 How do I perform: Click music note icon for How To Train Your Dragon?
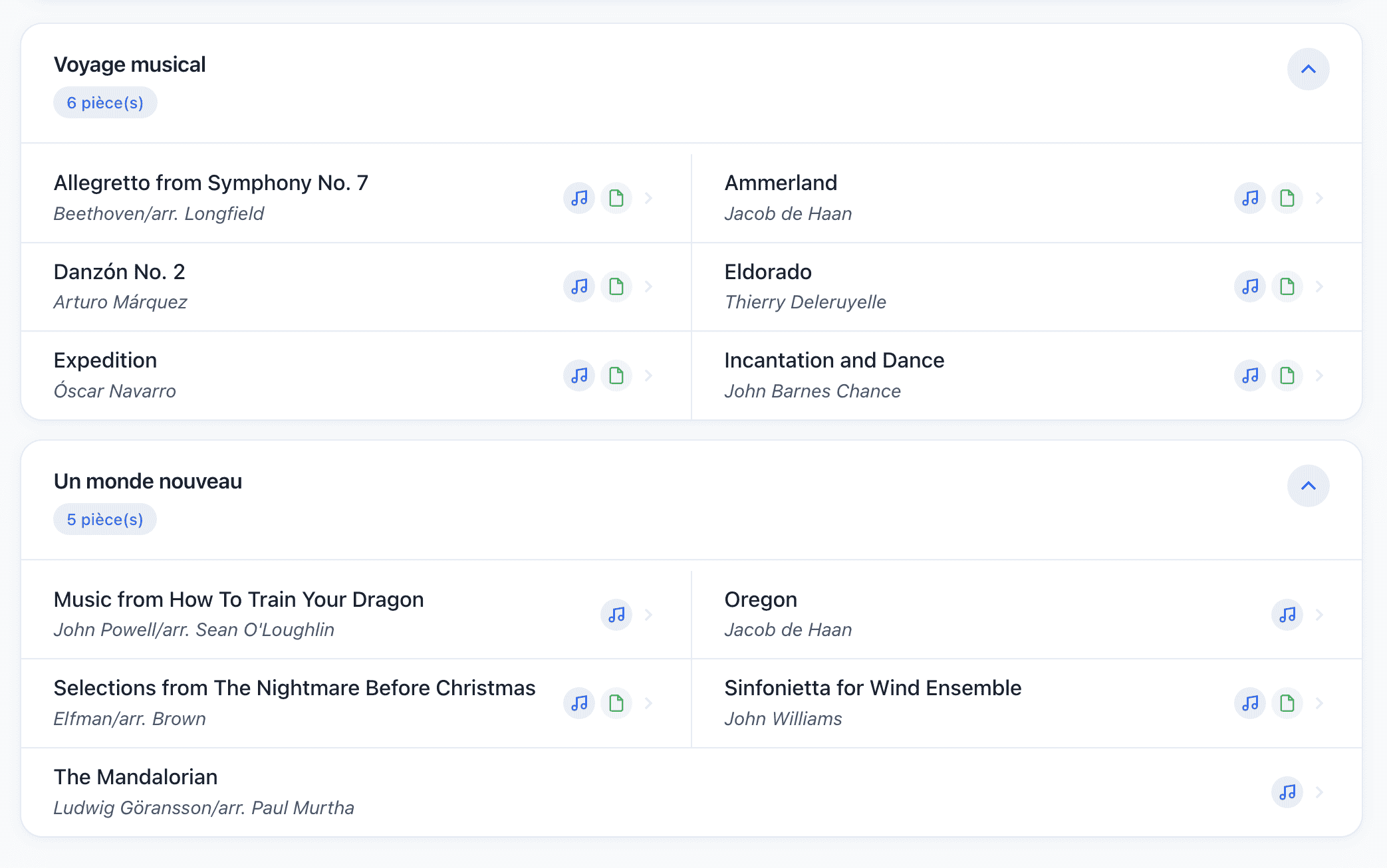[x=616, y=615]
